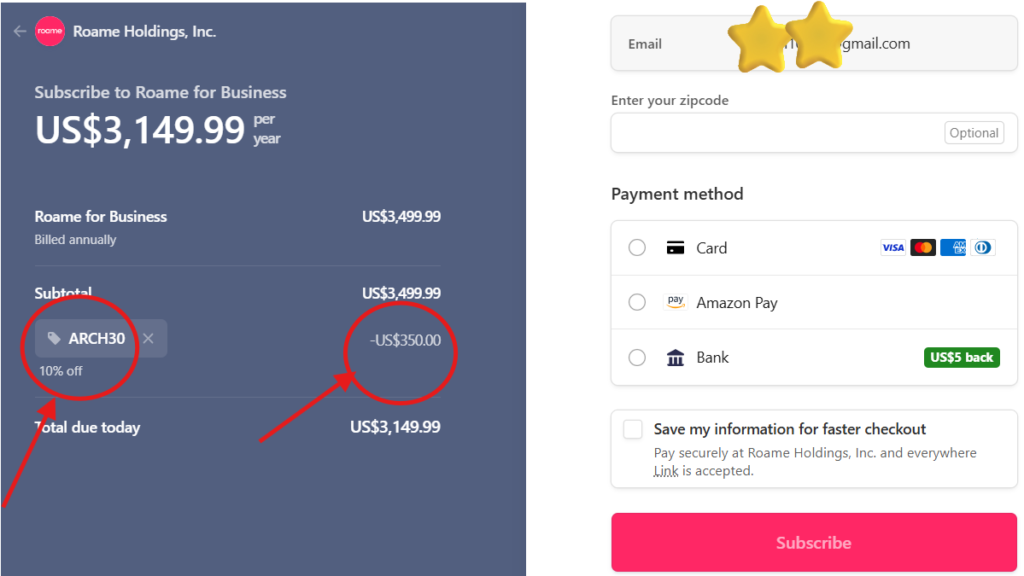Screen dimensions: 1024x576
Task: Click the Optional label in zipcode field
Action: coord(973,132)
